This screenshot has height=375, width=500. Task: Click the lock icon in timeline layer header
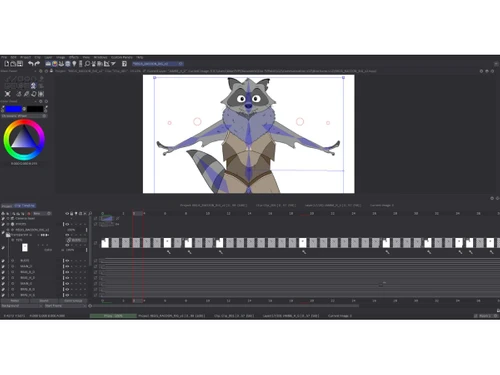coord(71,213)
